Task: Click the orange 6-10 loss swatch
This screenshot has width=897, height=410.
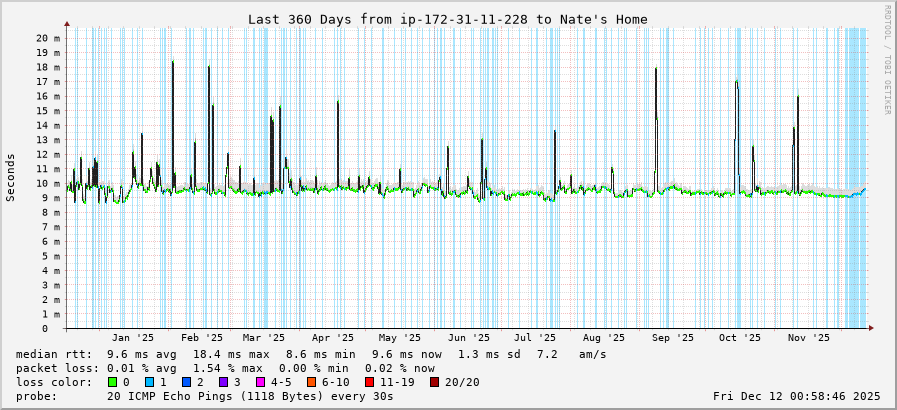Action: (311, 382)
